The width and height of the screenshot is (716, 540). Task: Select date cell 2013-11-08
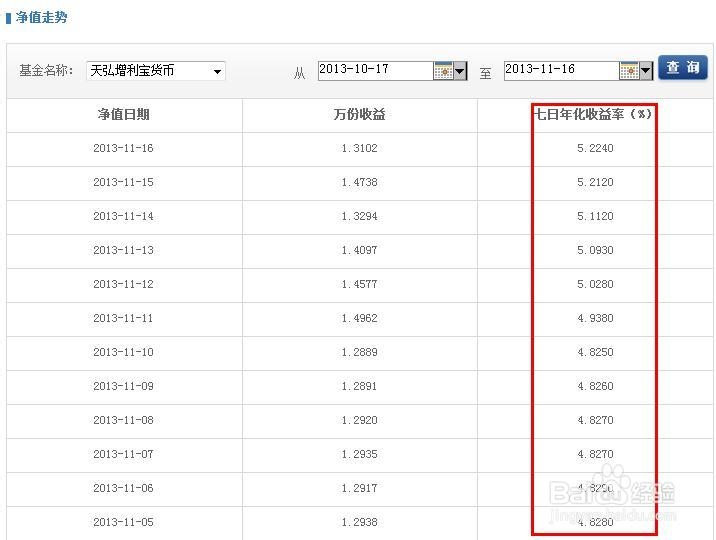[x=123, y=420]
